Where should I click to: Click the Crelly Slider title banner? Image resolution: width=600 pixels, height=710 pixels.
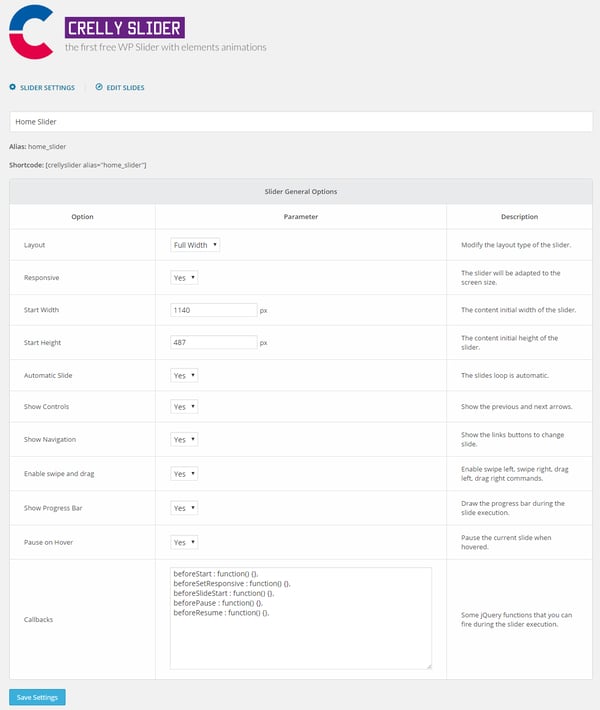pos(124,28)
